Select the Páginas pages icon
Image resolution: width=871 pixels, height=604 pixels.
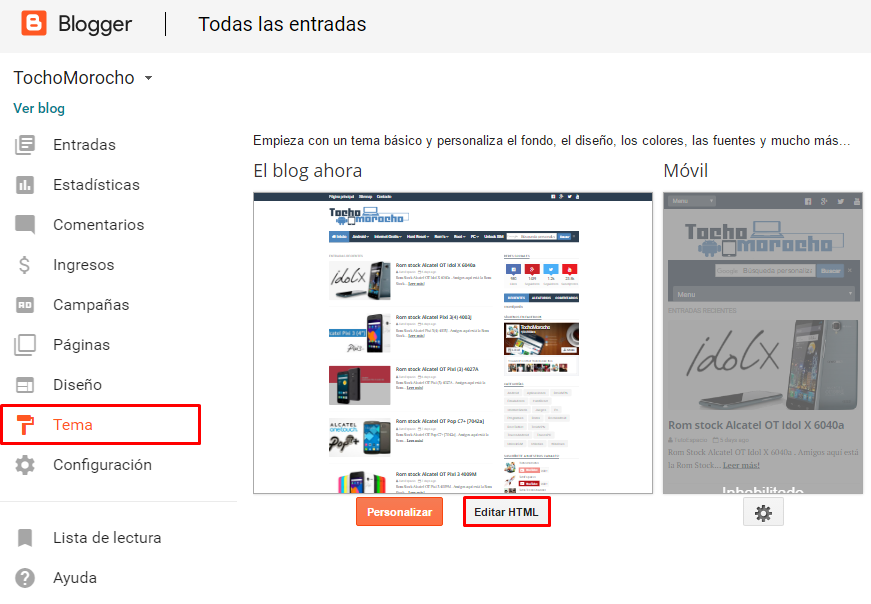pos(25,345)
